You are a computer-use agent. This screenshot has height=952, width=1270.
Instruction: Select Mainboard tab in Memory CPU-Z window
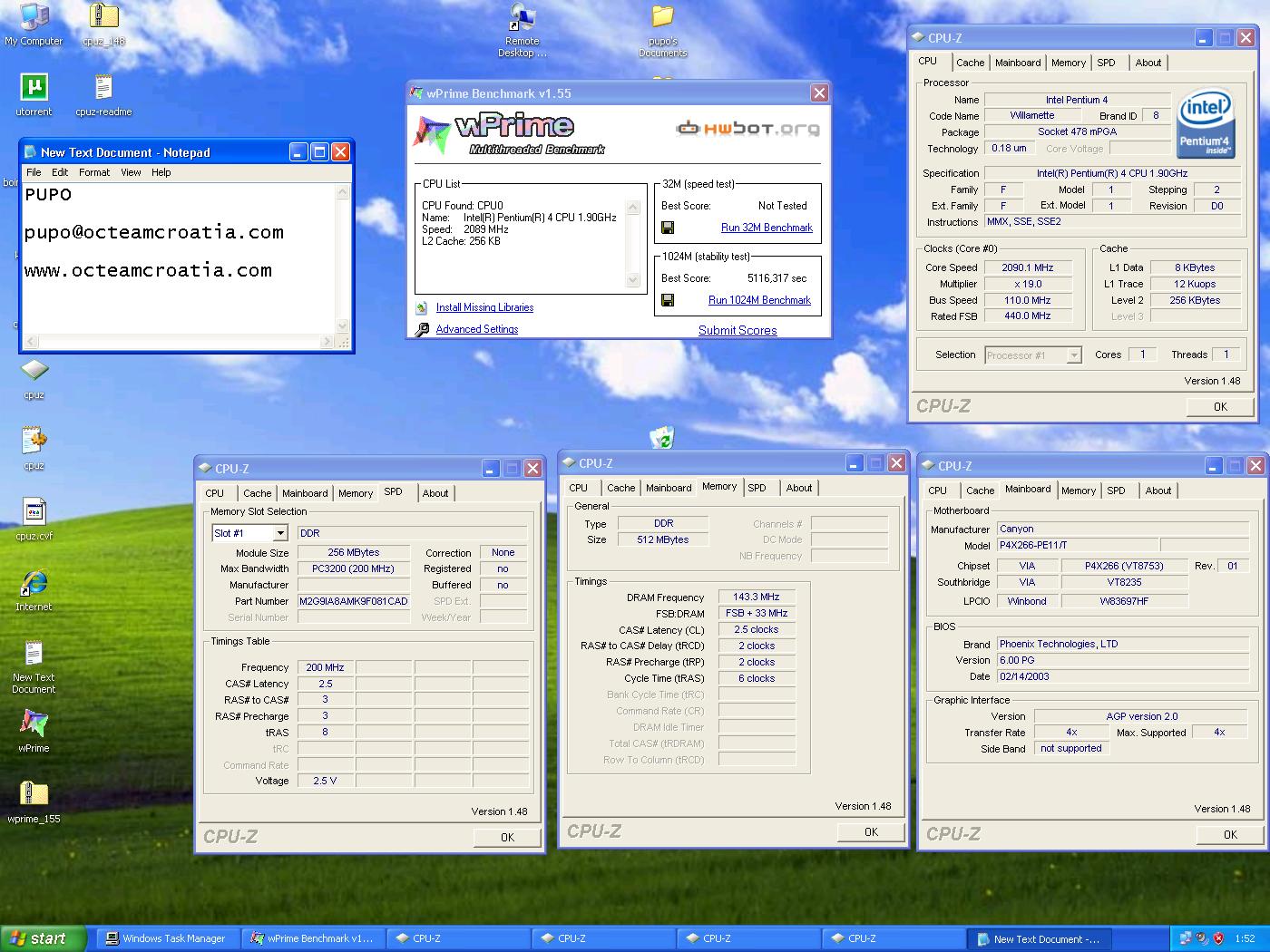[669, 488]
